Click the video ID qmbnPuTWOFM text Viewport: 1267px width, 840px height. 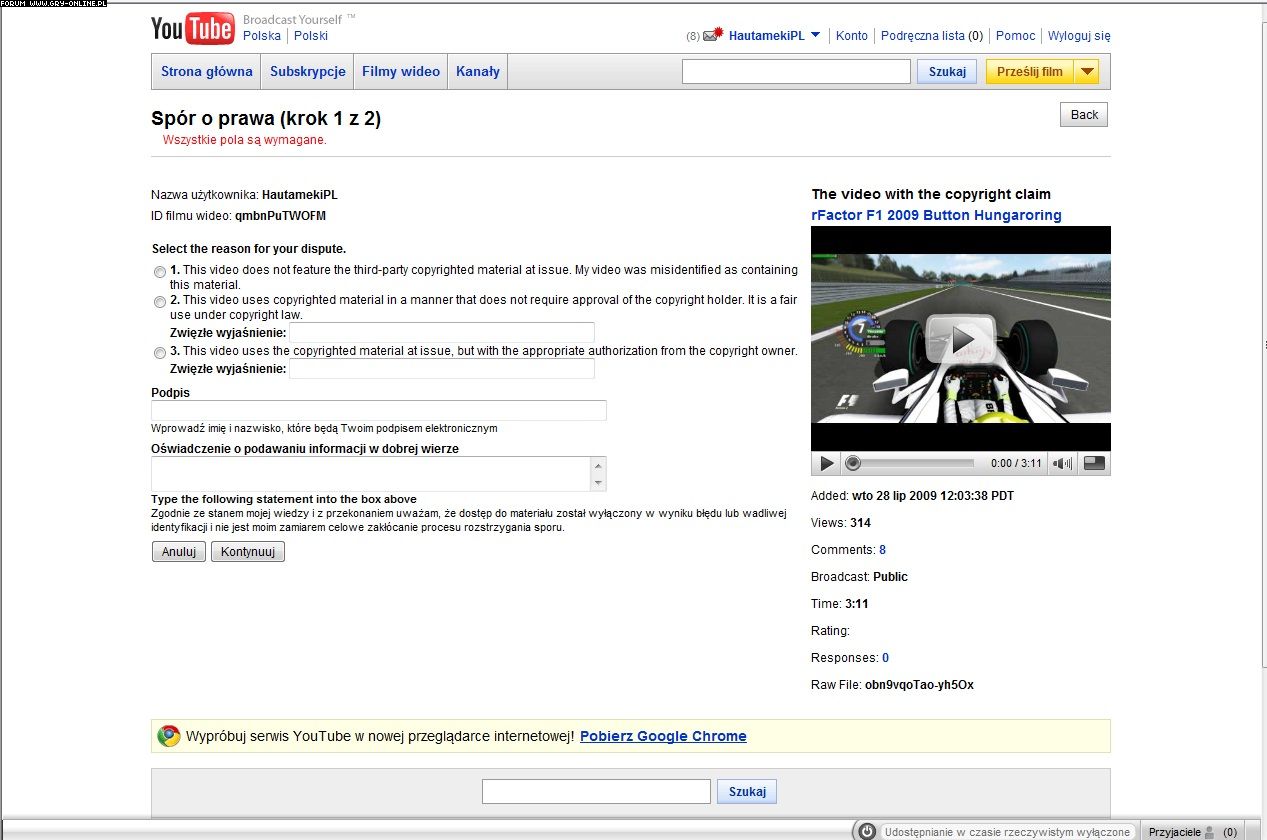(280, 216)
